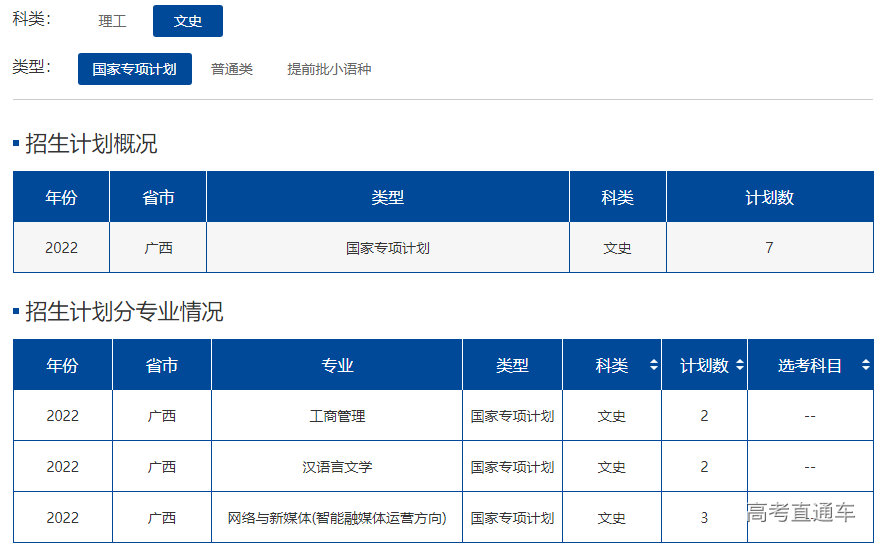Click plan count 7 in overview table
The width and height of the screenshot is (884, 552).
[x=768, y=248]
